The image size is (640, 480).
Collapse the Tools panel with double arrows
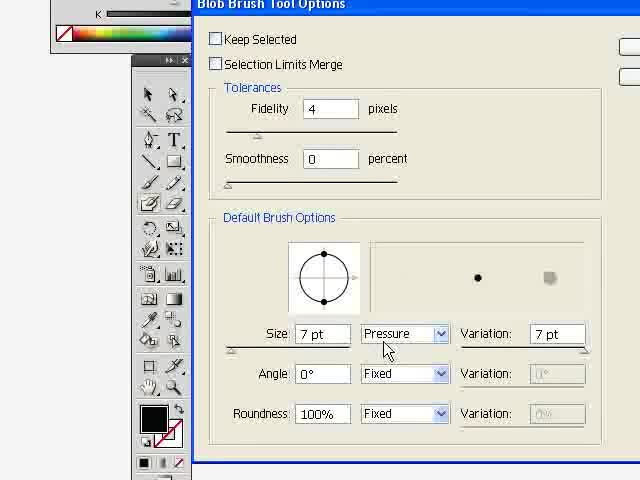[x=169, y=60]
